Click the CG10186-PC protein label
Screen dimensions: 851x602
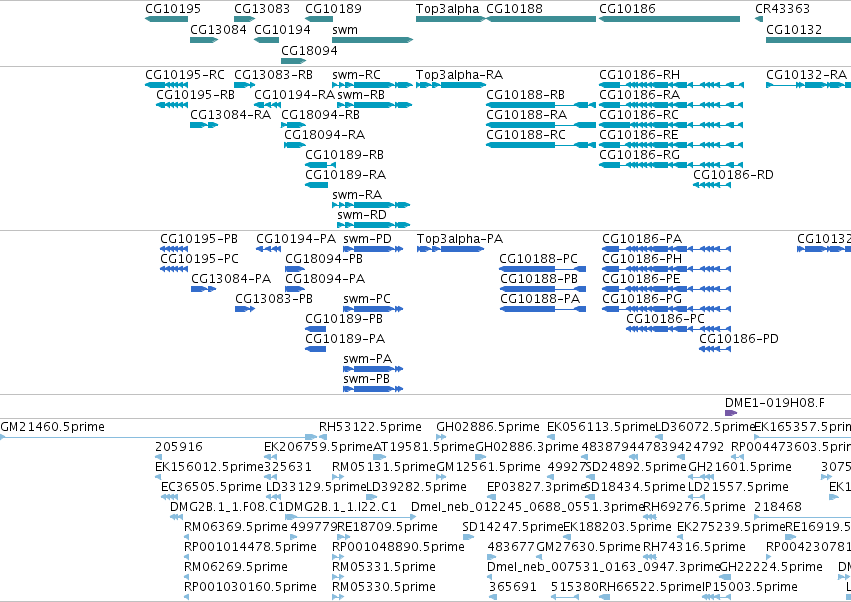click(665, 319)
